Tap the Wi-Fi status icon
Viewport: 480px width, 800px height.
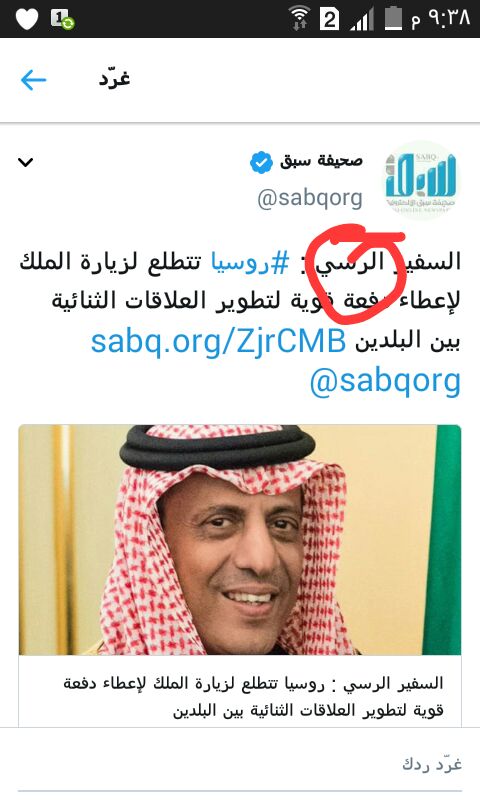(x=300, y=18)
